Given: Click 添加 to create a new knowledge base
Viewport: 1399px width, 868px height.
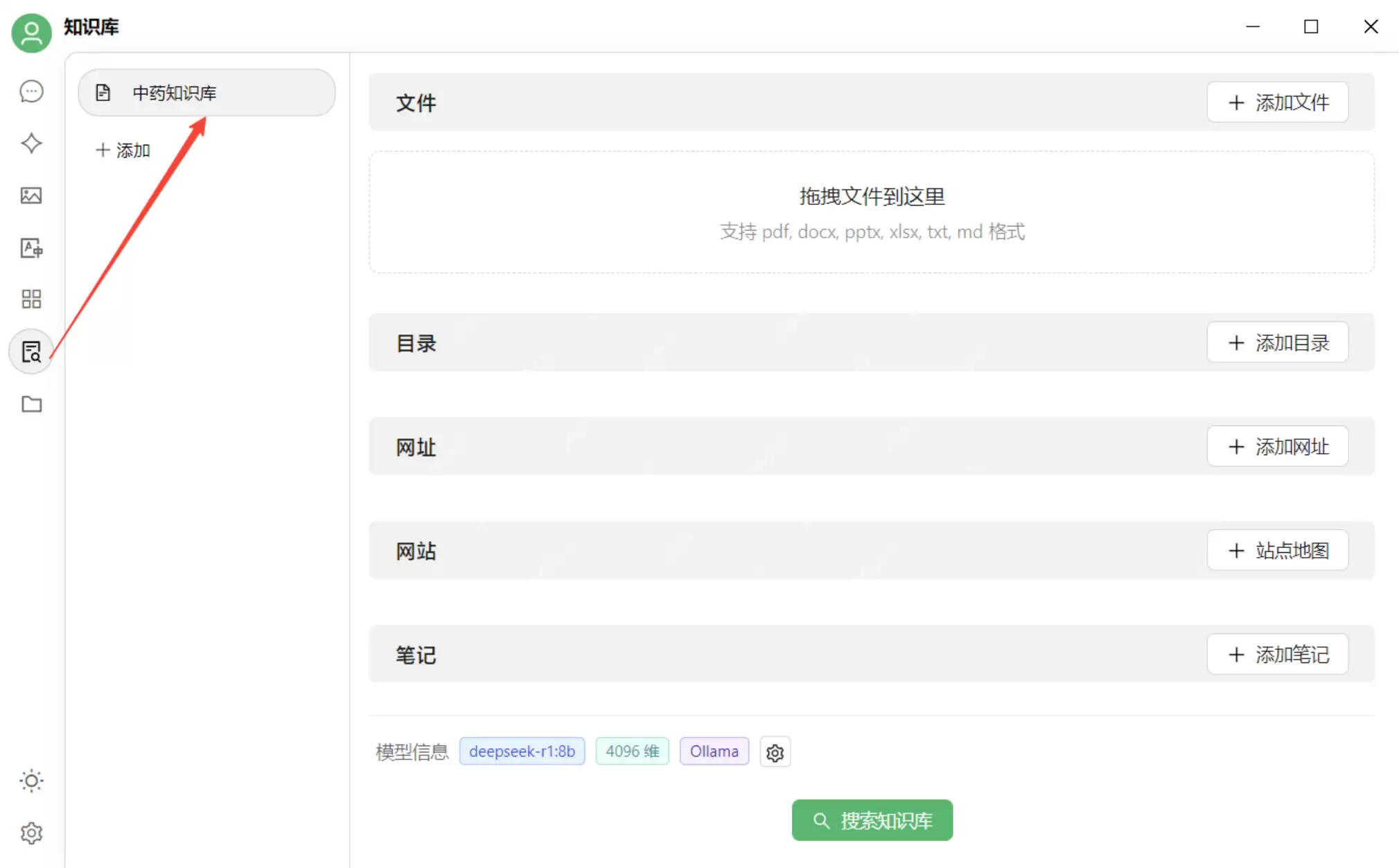Looking at the screenshot, I should 123,150.
